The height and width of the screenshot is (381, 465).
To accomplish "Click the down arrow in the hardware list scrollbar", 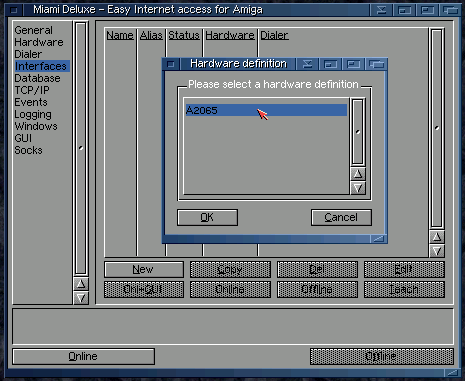I will click(x=358, y=188).
